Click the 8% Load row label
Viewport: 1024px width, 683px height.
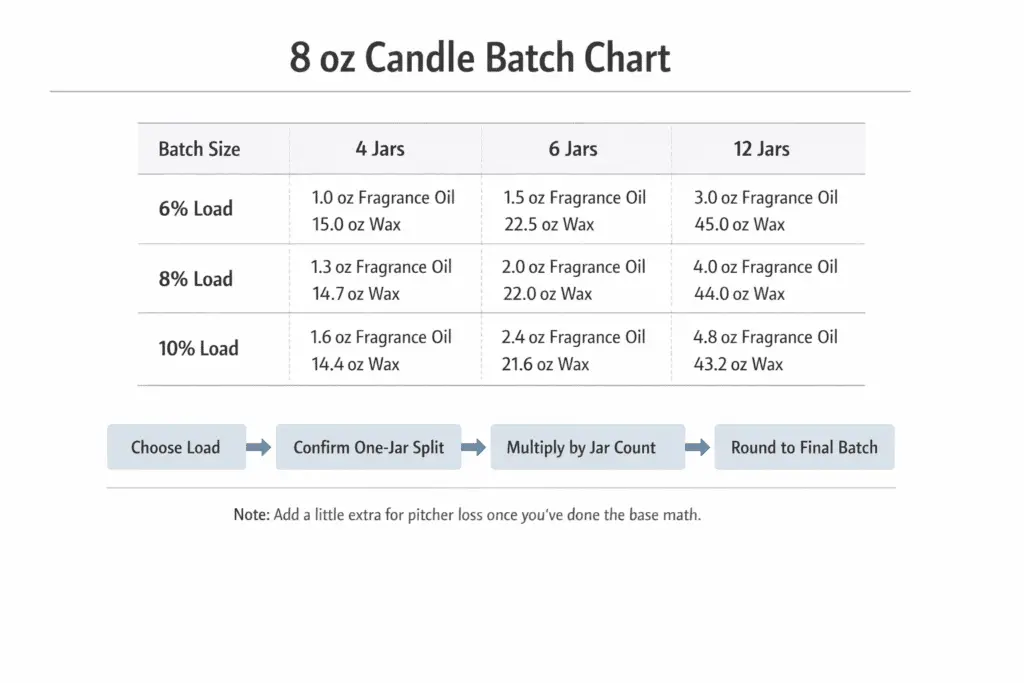(x=195, y=279)
